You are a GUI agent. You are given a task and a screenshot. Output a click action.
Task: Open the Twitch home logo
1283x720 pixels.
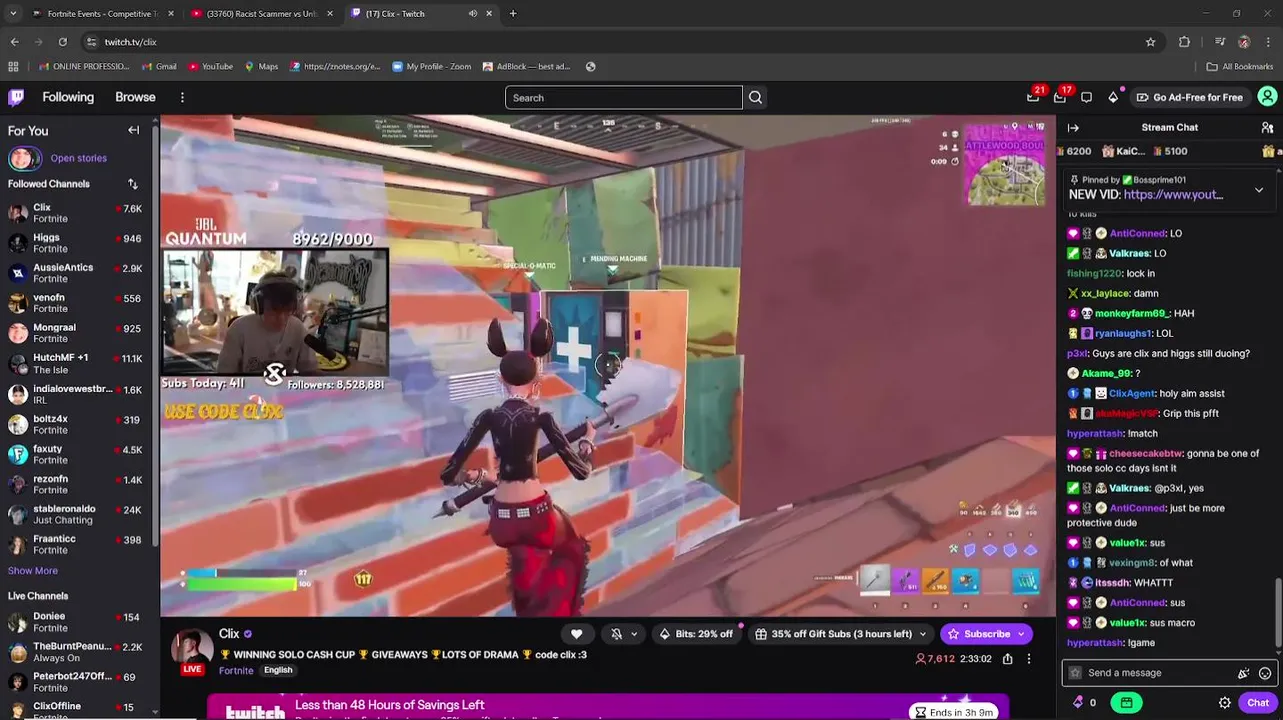[x=16, y=97]
